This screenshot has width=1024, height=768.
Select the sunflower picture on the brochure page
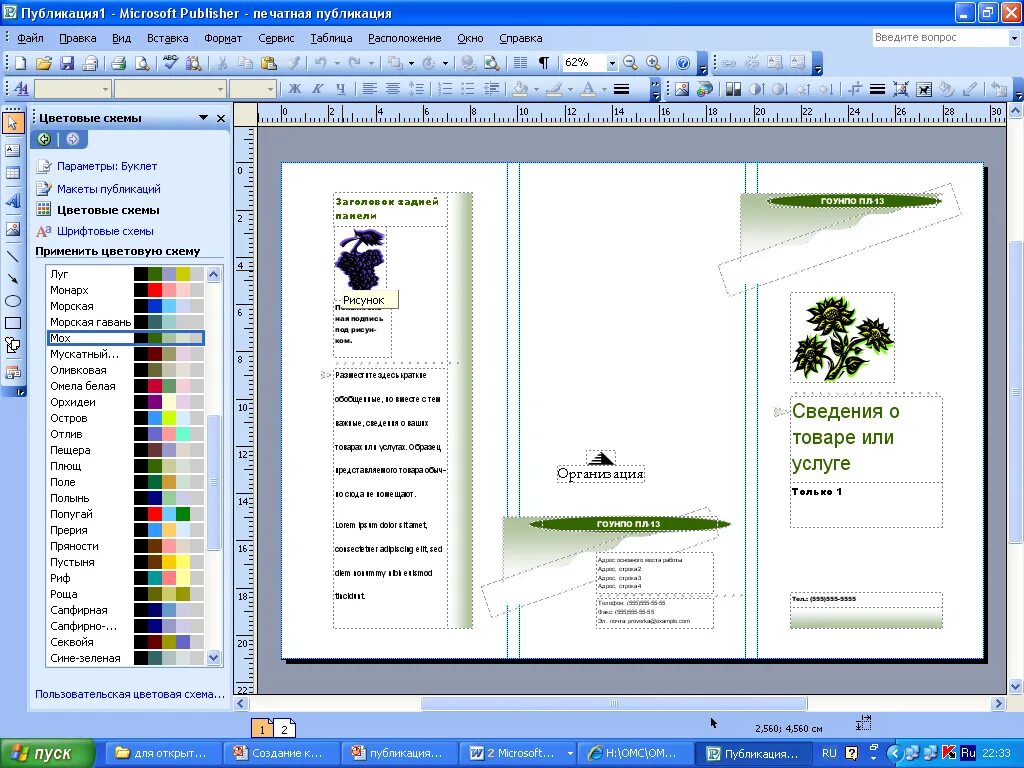pos(842,338)
